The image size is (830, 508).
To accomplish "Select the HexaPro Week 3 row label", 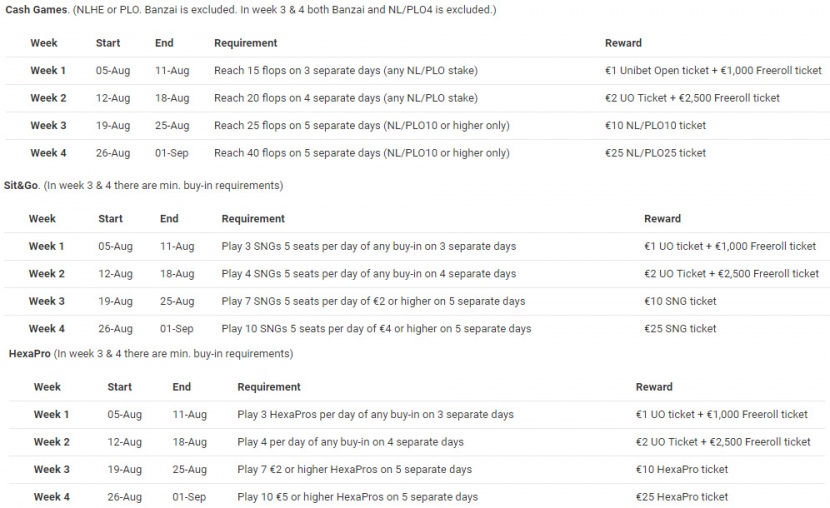I will coord(51,469).
